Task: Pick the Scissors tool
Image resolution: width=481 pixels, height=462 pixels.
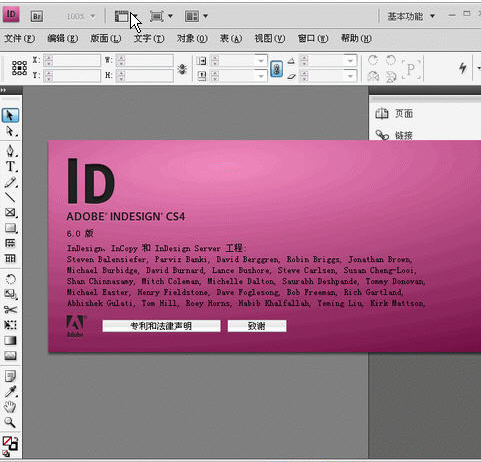Action: (10, 310)
